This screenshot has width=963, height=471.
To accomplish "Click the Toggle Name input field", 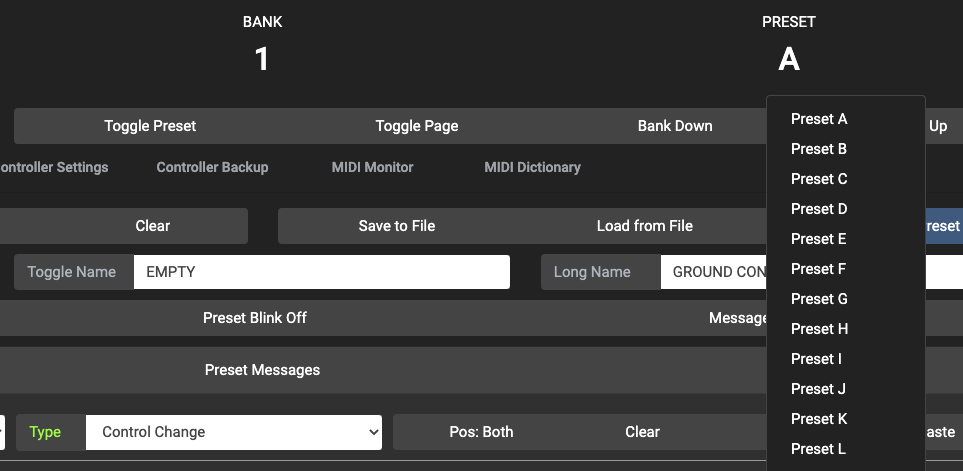I will pos(321,272).
